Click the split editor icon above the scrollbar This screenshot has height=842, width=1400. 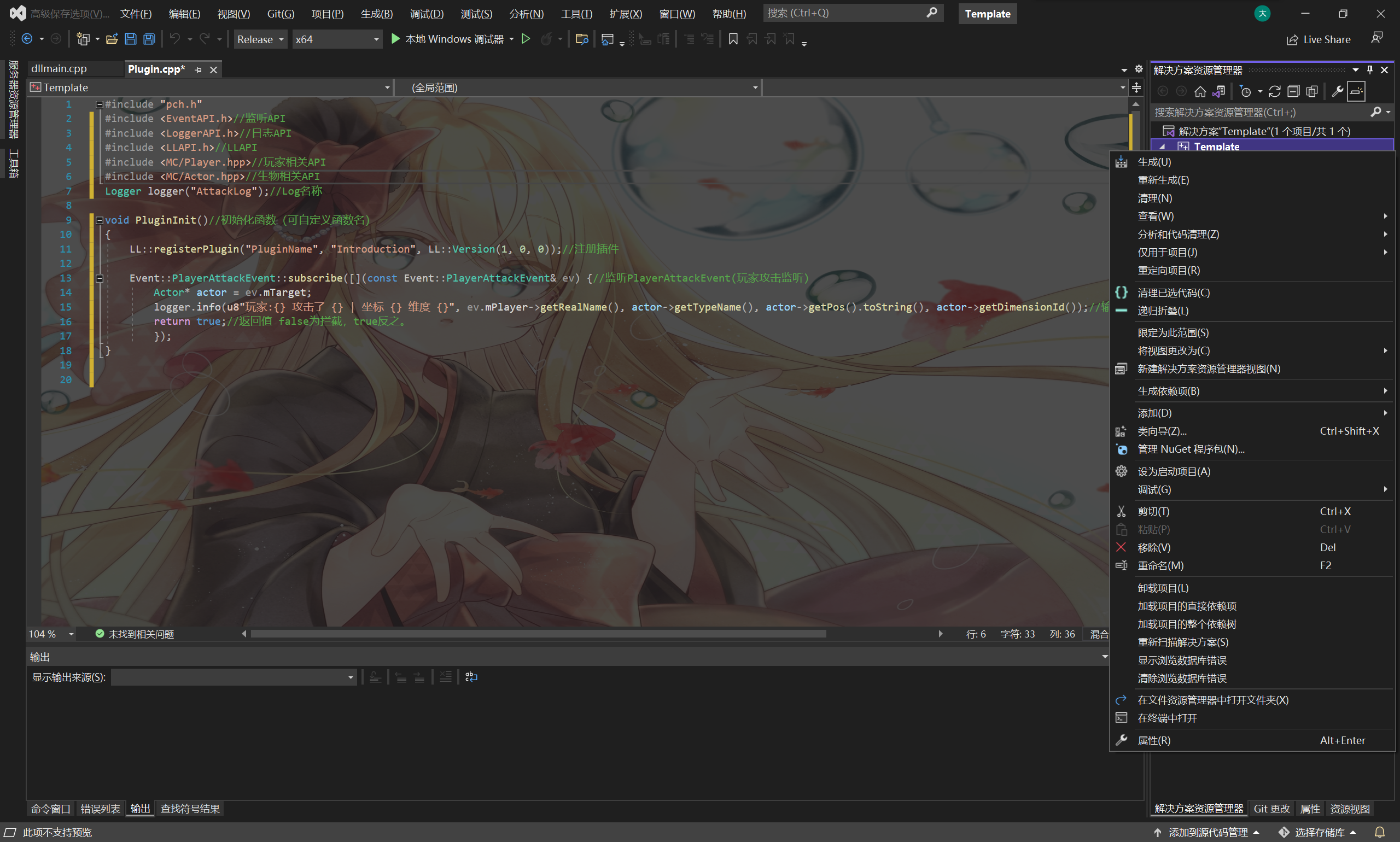click(x=1136, y=87)
